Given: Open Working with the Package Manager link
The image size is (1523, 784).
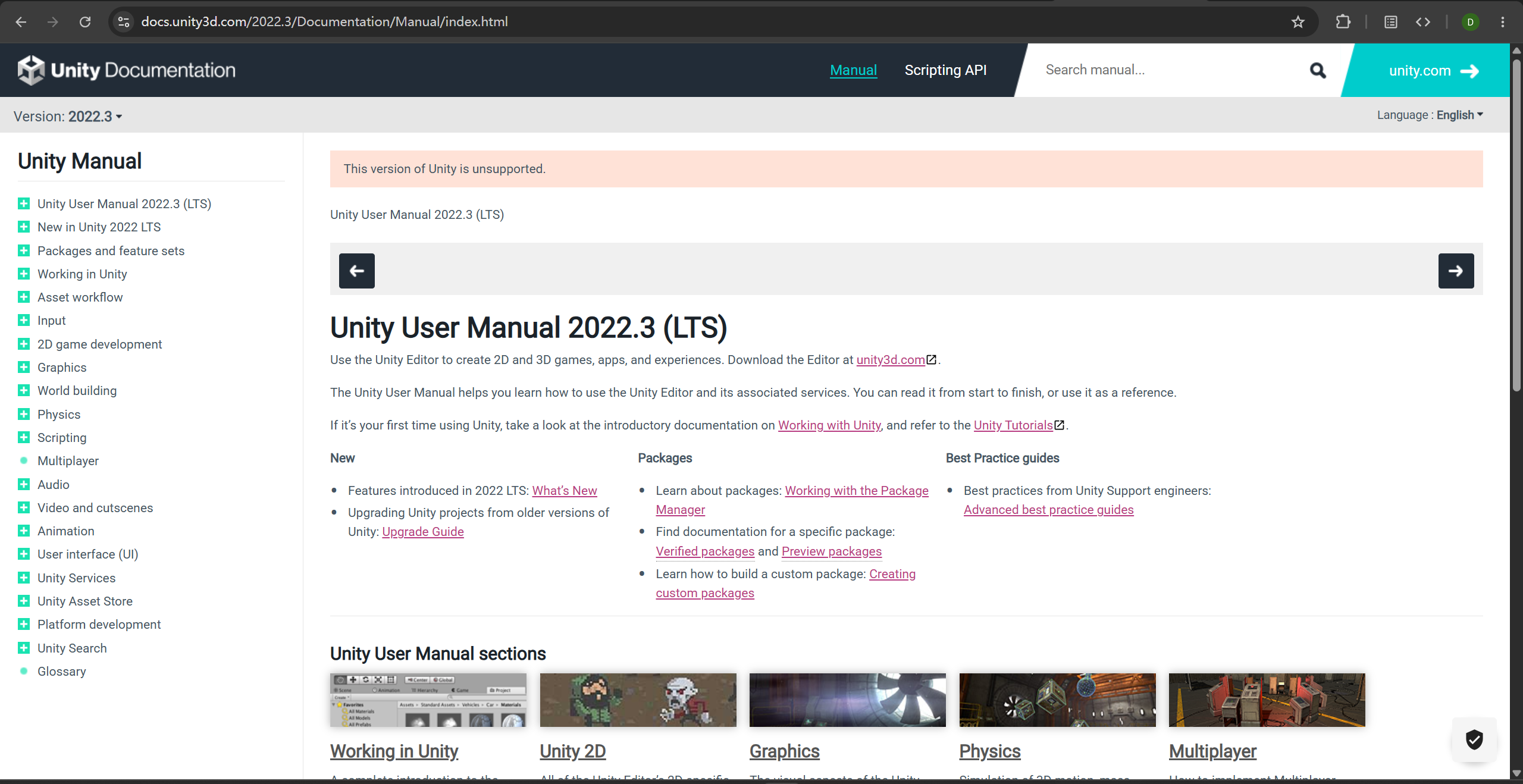Looking at the screenshot, I should pos(856,491).
